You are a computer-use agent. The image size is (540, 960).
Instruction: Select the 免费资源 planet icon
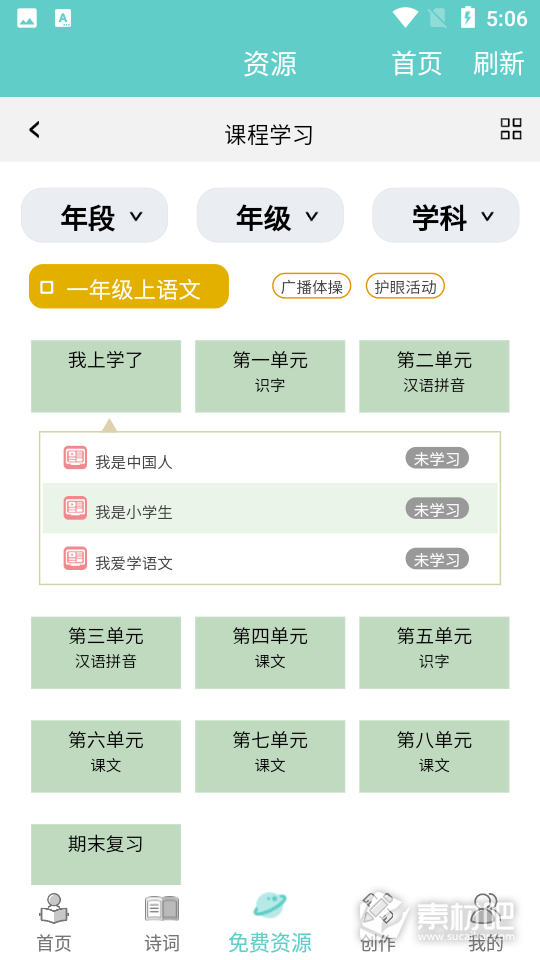[270, 906]
